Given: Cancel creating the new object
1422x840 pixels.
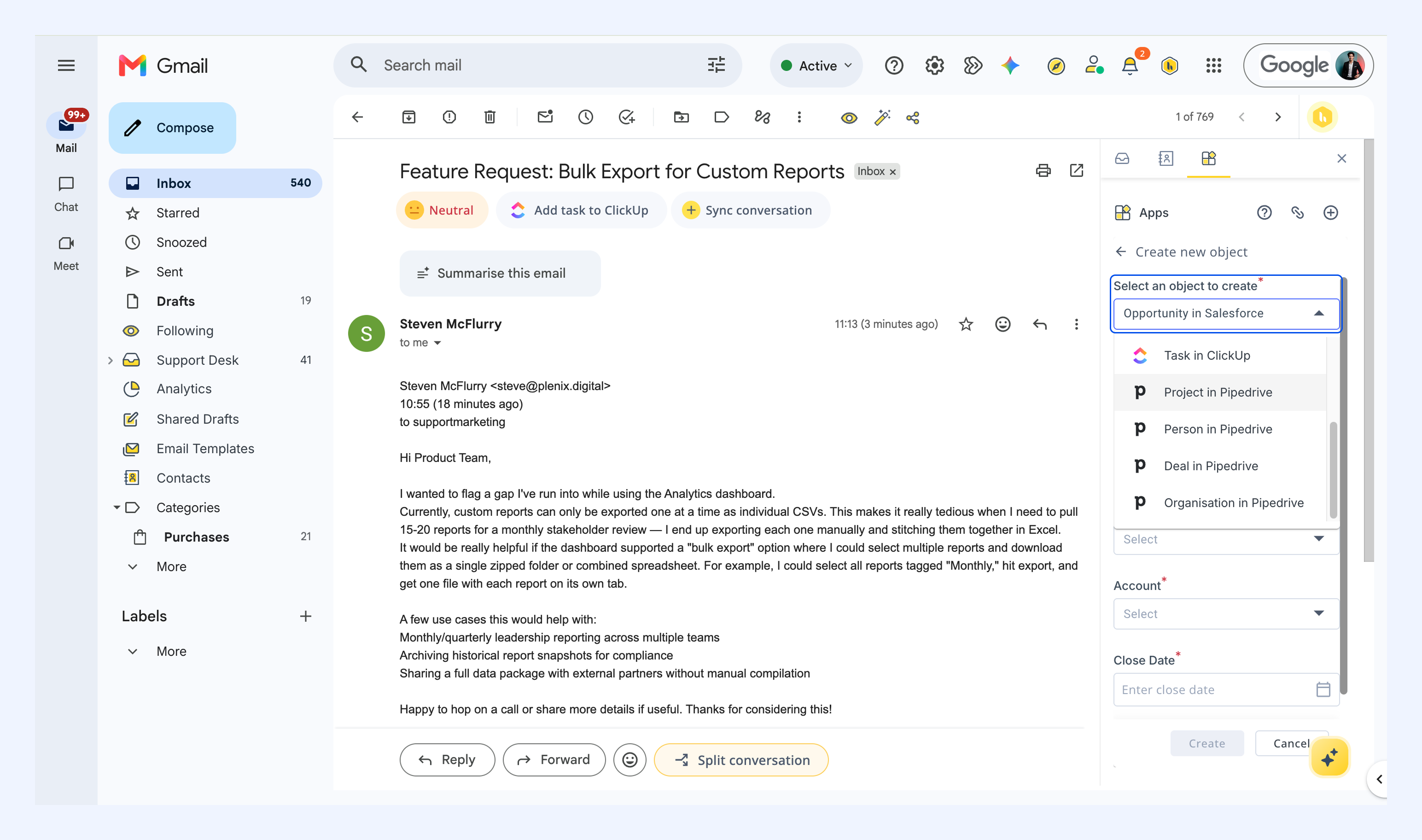Looking at the screenshot, I should click(x=1291, y=743).
